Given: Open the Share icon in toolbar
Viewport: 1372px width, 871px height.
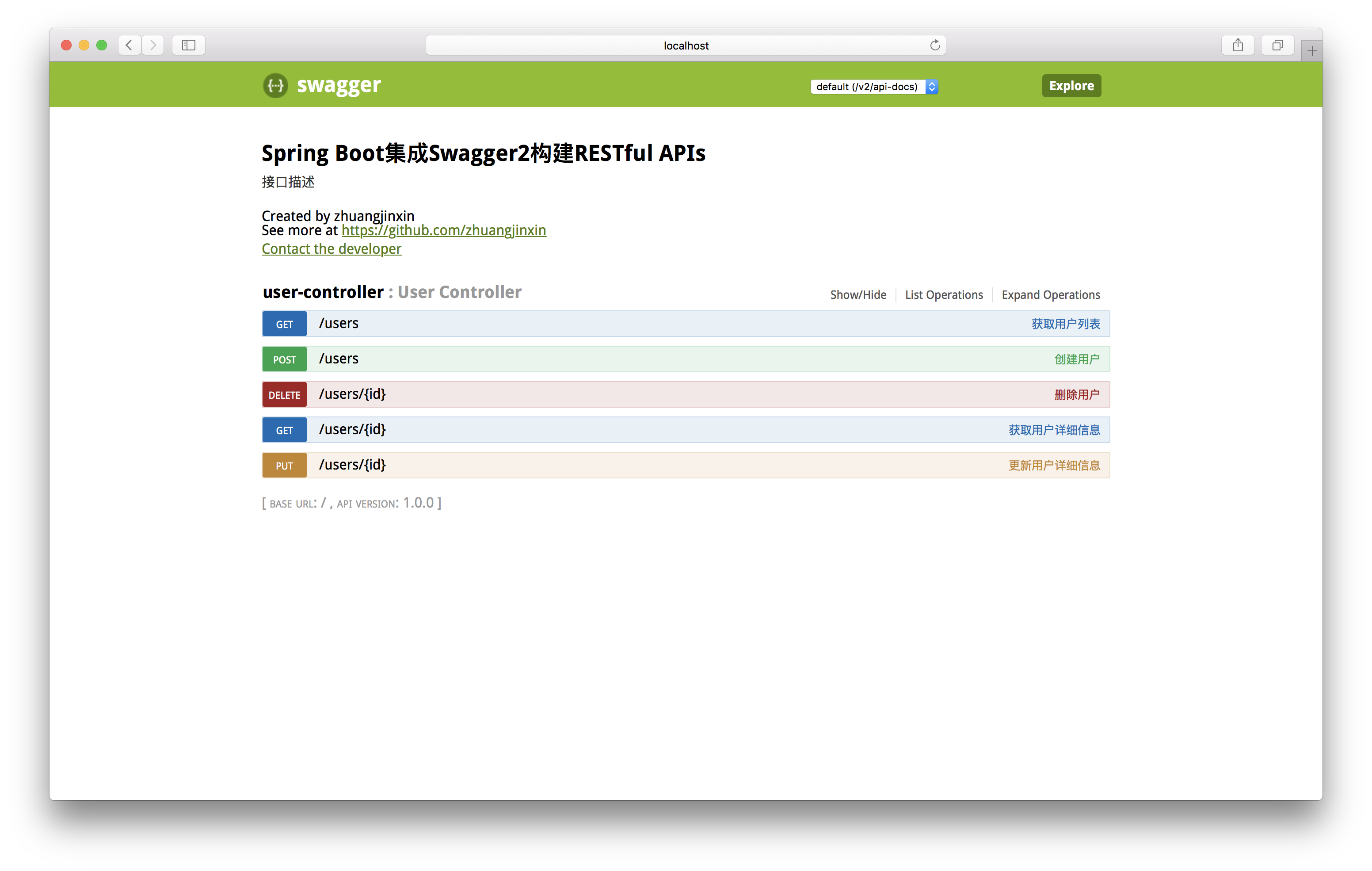Looking at the screenshot, I should click(1238, 45).
